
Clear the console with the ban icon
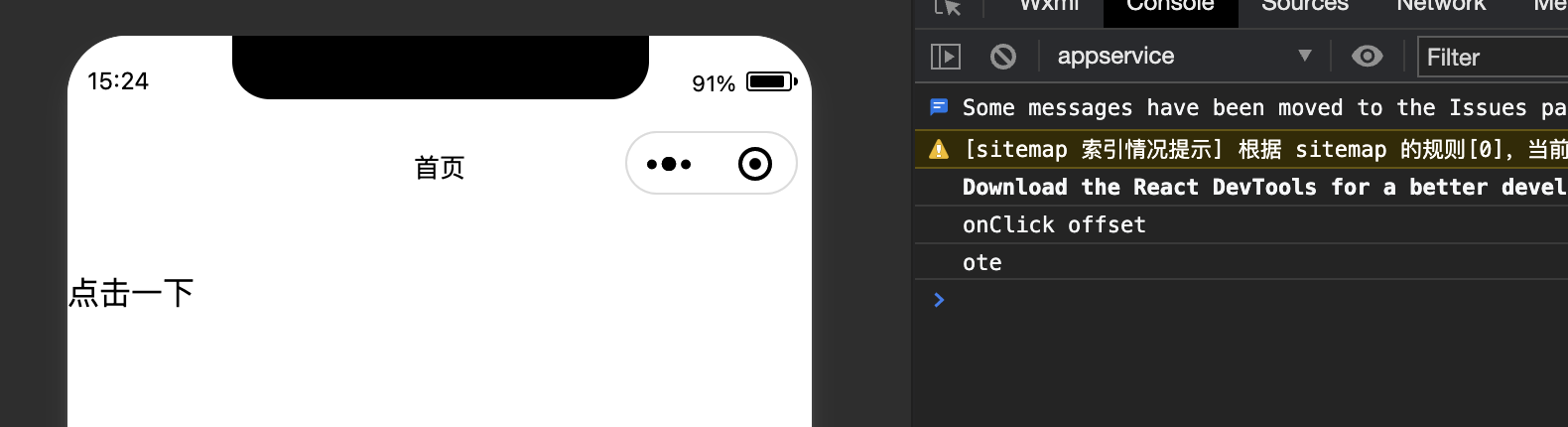tap(1003, 57)
